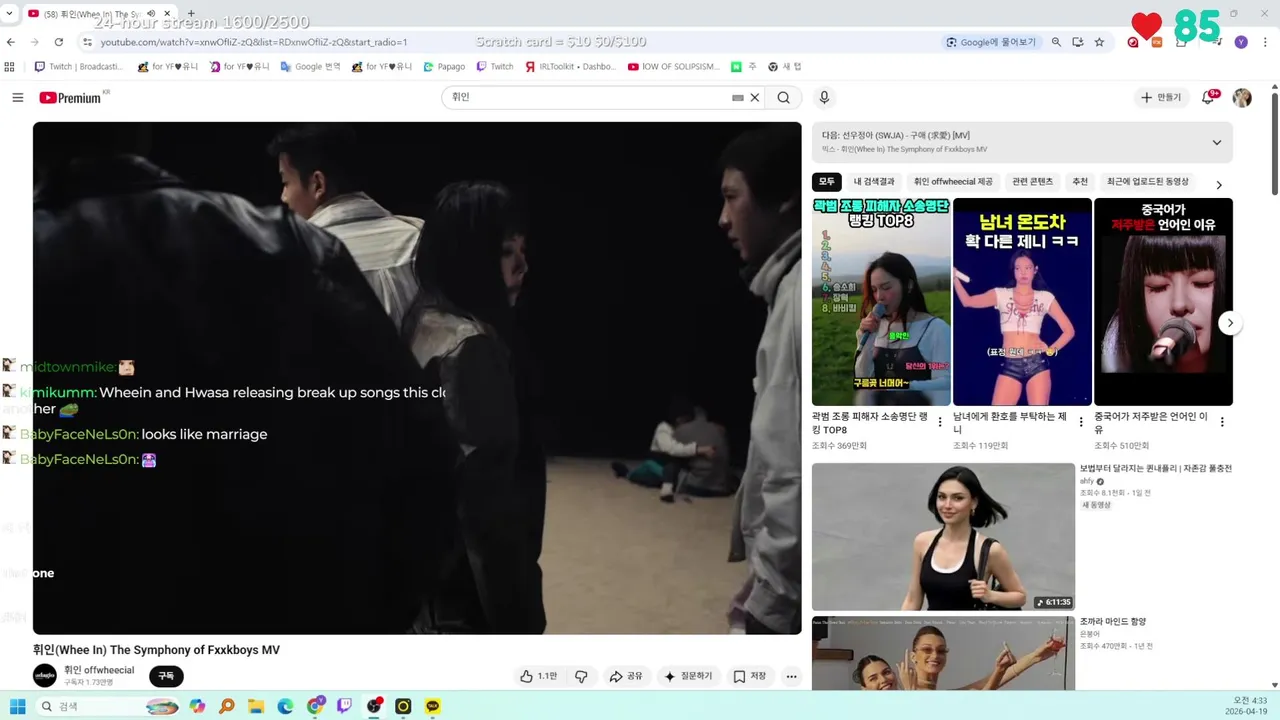
Task: Open the 만들기 create button
Action: coord(1162,97)
